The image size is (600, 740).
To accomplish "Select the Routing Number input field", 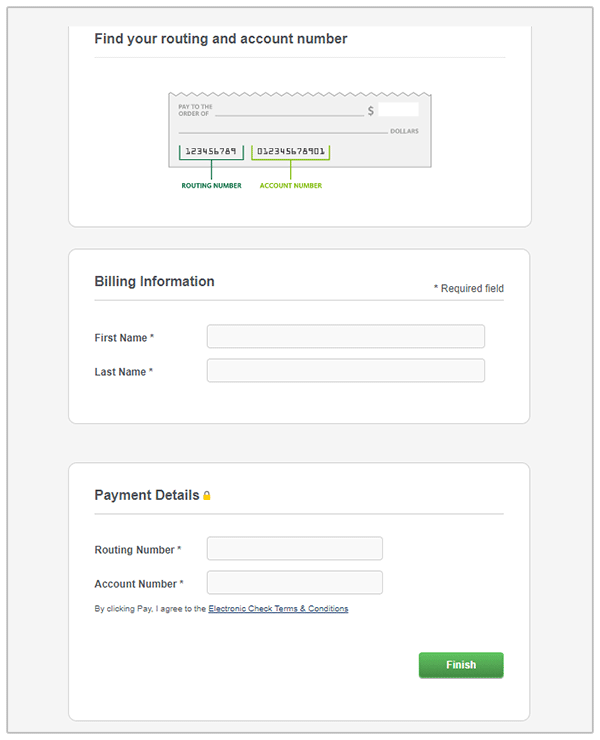I will [294, 549].
